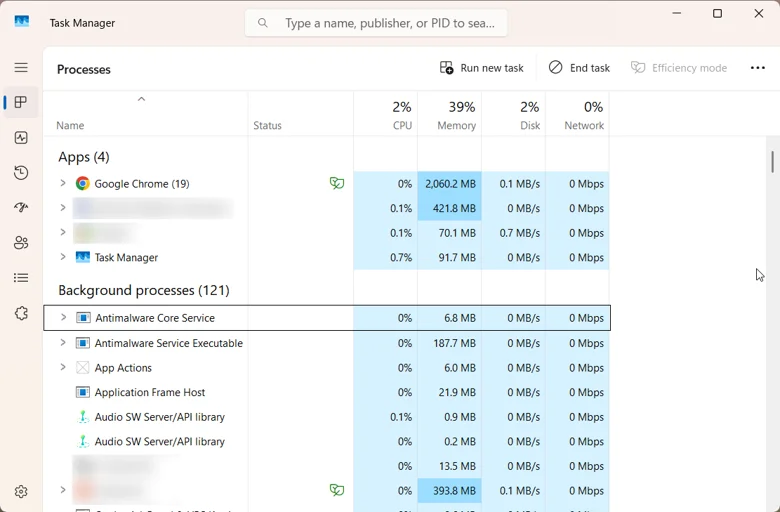Expand the Google Chrome (19) group
The width and height of the screenshot is (780, 512).
[x=63, y=183]
